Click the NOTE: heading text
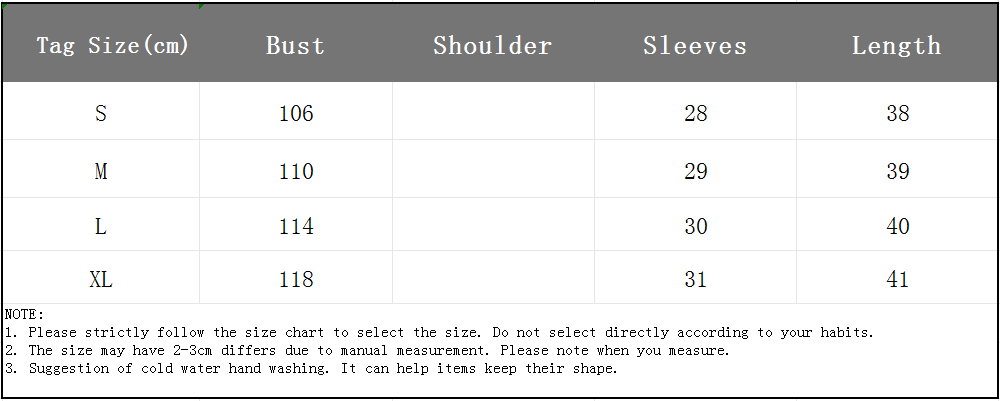 [25, 314]
